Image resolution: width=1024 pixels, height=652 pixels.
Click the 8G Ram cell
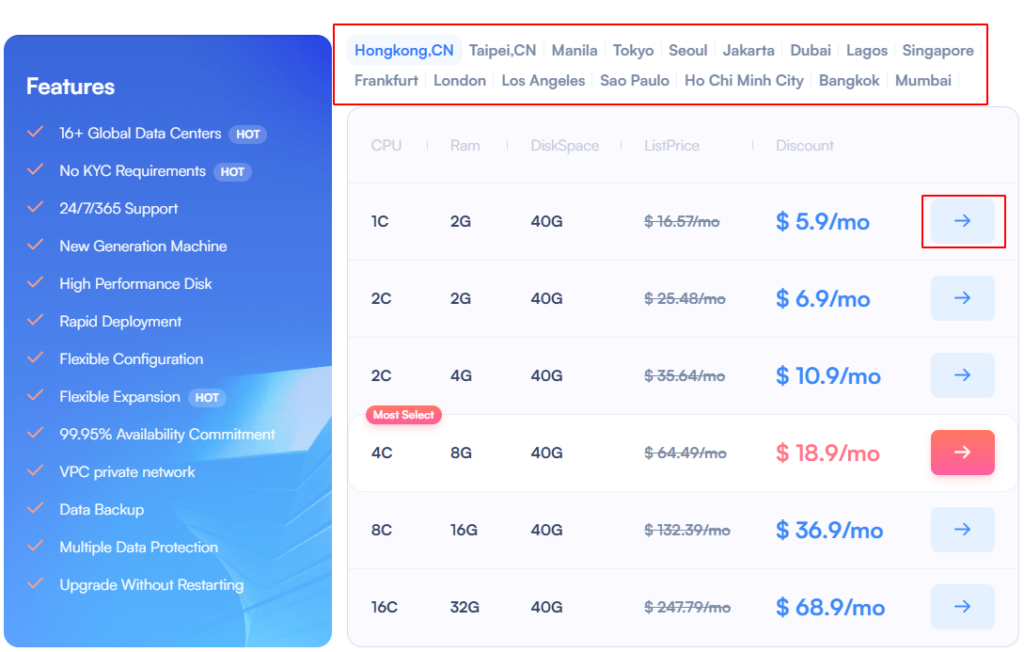[461, 453]
